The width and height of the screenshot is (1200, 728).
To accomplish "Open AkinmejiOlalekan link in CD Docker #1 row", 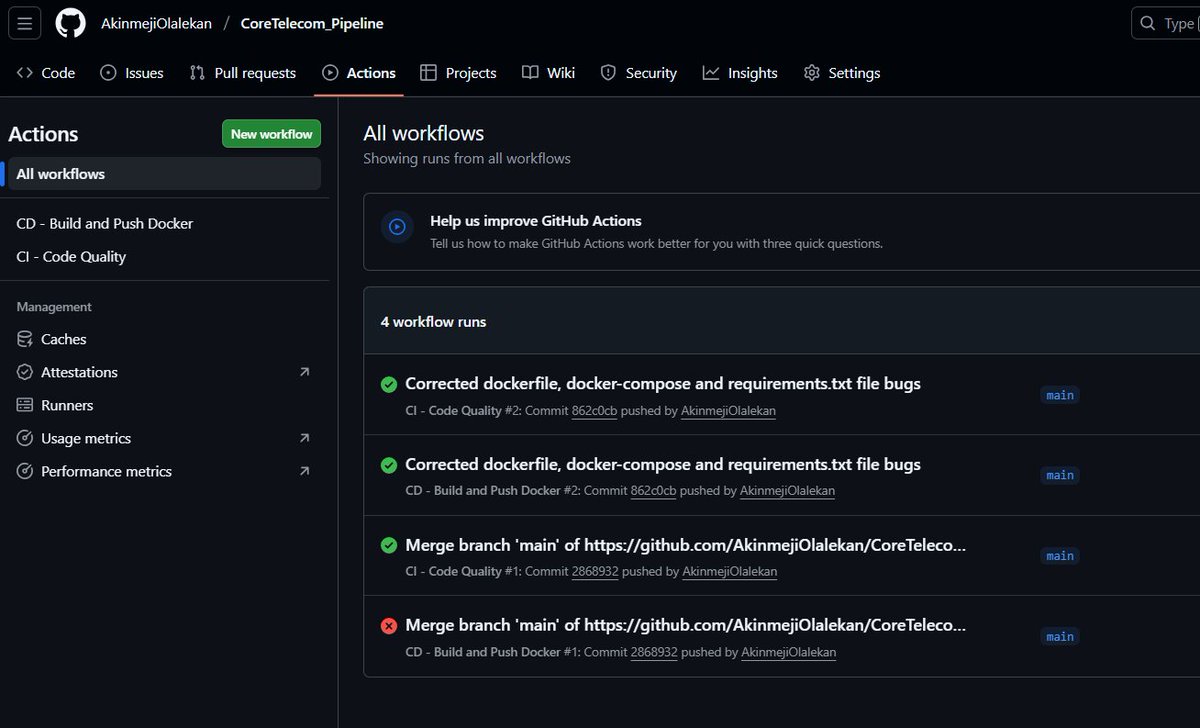I will click(x=788, y=652).
